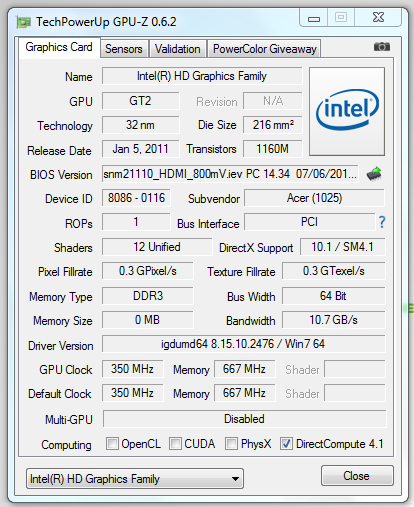This screenshot has height=507, width=414.
Task: Click the DirectX Support value 10.1 / SM4.1
Action: pyautogui.click(x=343, y=247)
